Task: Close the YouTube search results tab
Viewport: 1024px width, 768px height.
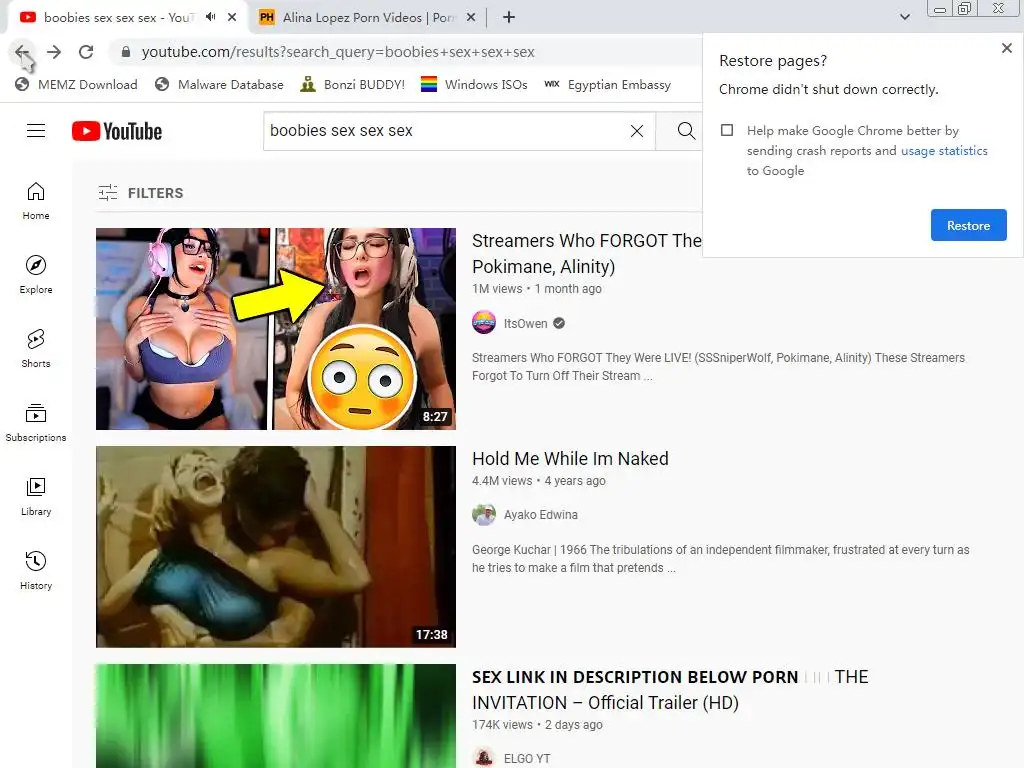Action: pyautogui.click(x=232, y=18)
